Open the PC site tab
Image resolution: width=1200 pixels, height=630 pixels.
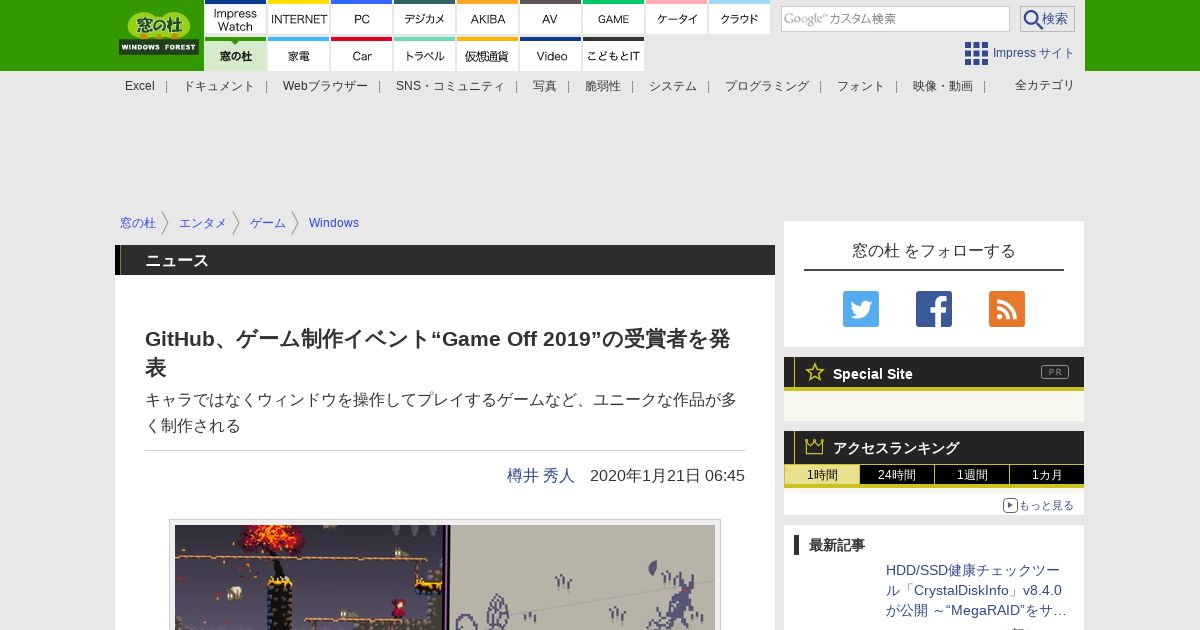[x=362, y=18]
